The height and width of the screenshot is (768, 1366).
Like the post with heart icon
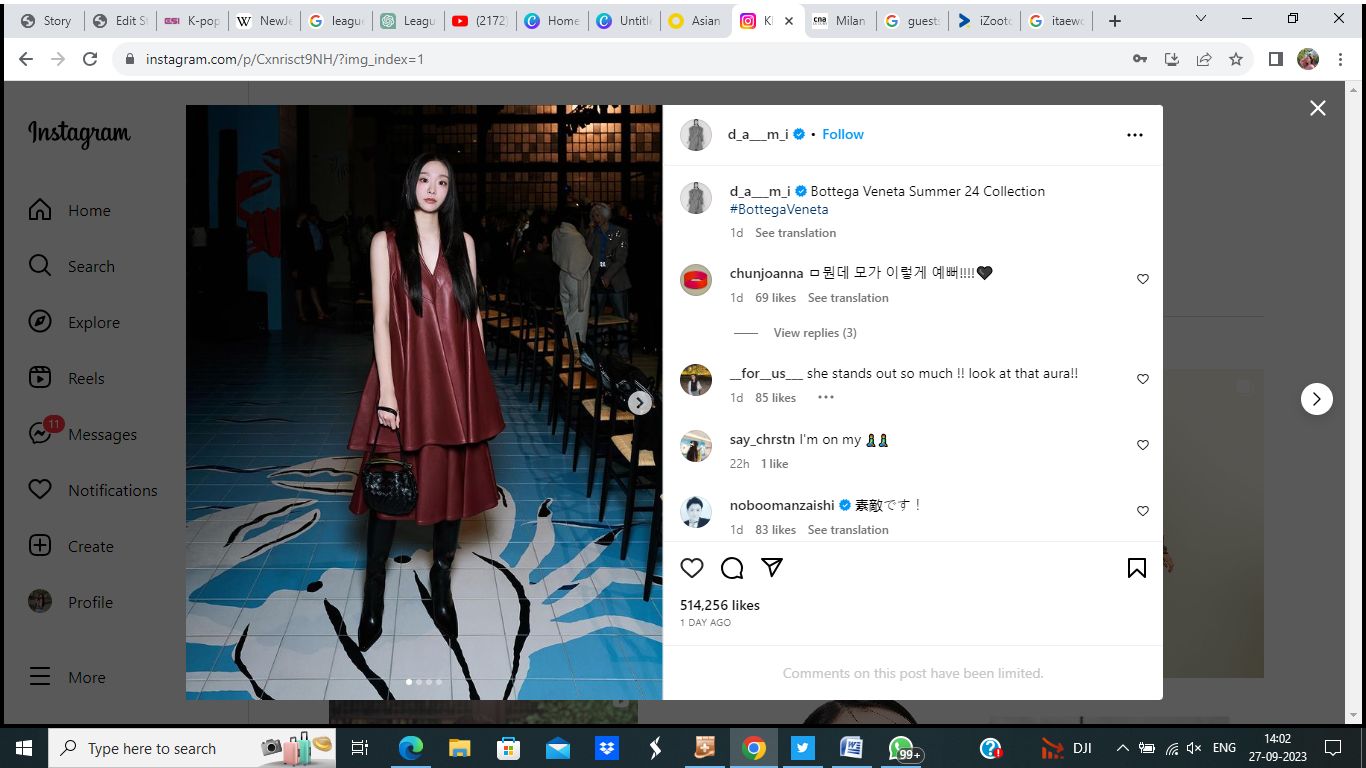tap(692, 568)
